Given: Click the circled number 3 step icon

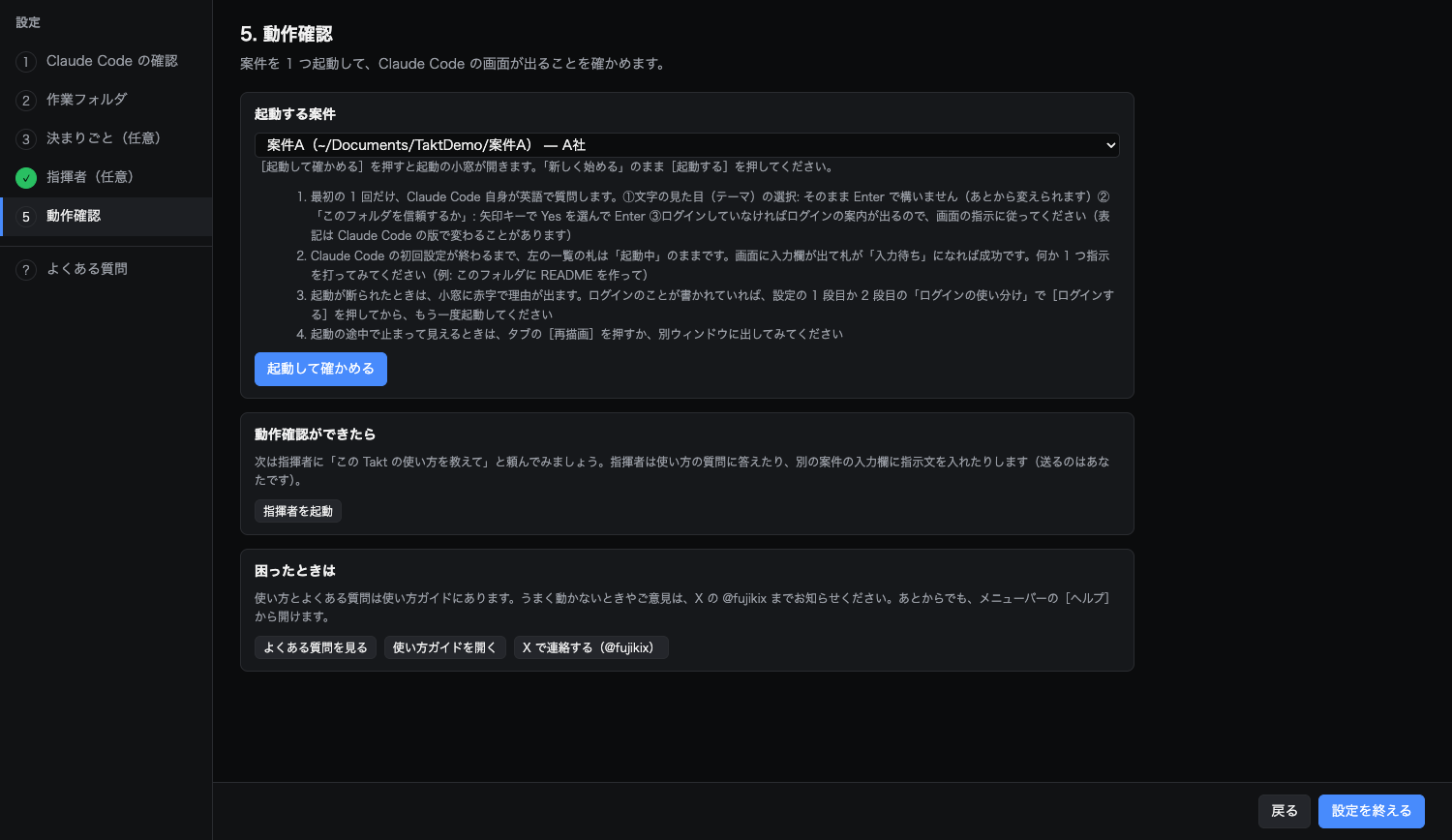Looking at the screenshot, I should click(x=26, y=139).
